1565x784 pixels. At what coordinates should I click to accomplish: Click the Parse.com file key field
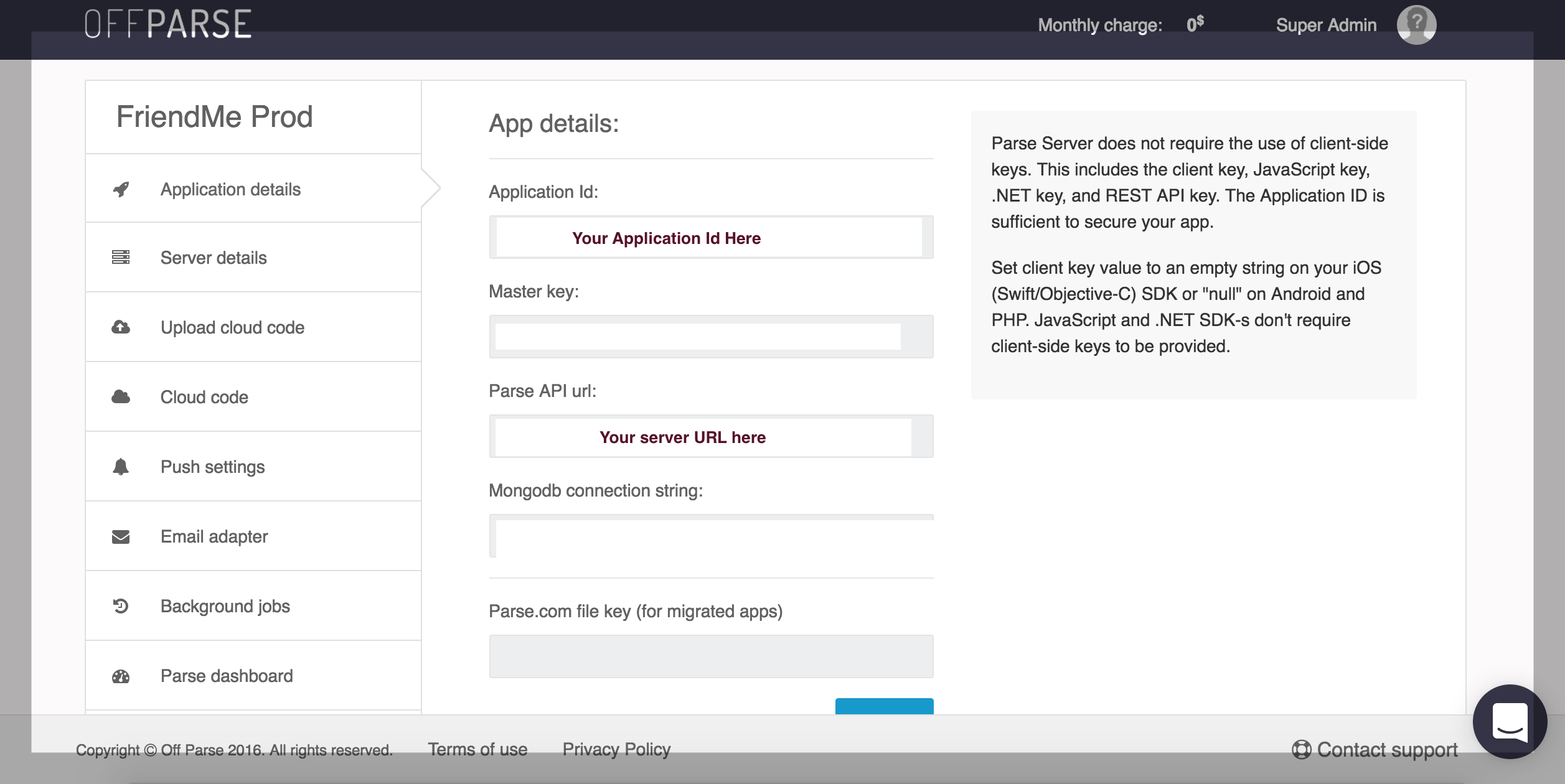pyautogui.click(x=711, y=656)
